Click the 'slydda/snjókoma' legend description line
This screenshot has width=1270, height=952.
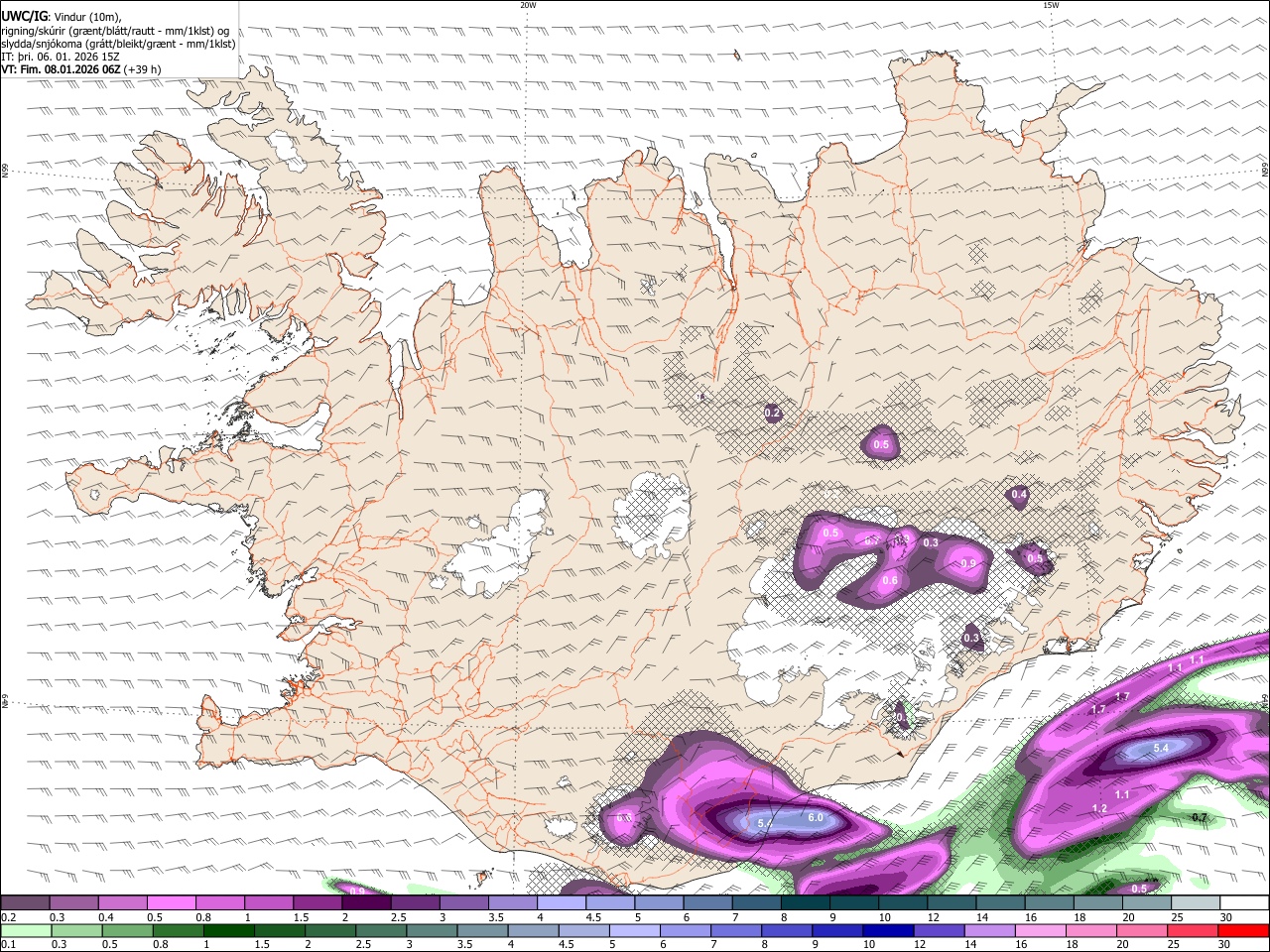(118, 44)
